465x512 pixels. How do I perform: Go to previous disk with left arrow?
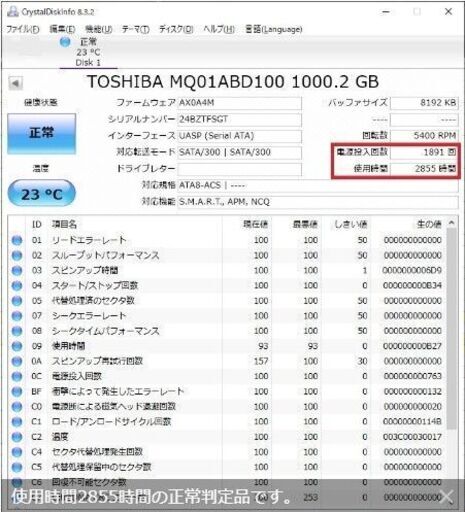[x=15, y=83]
